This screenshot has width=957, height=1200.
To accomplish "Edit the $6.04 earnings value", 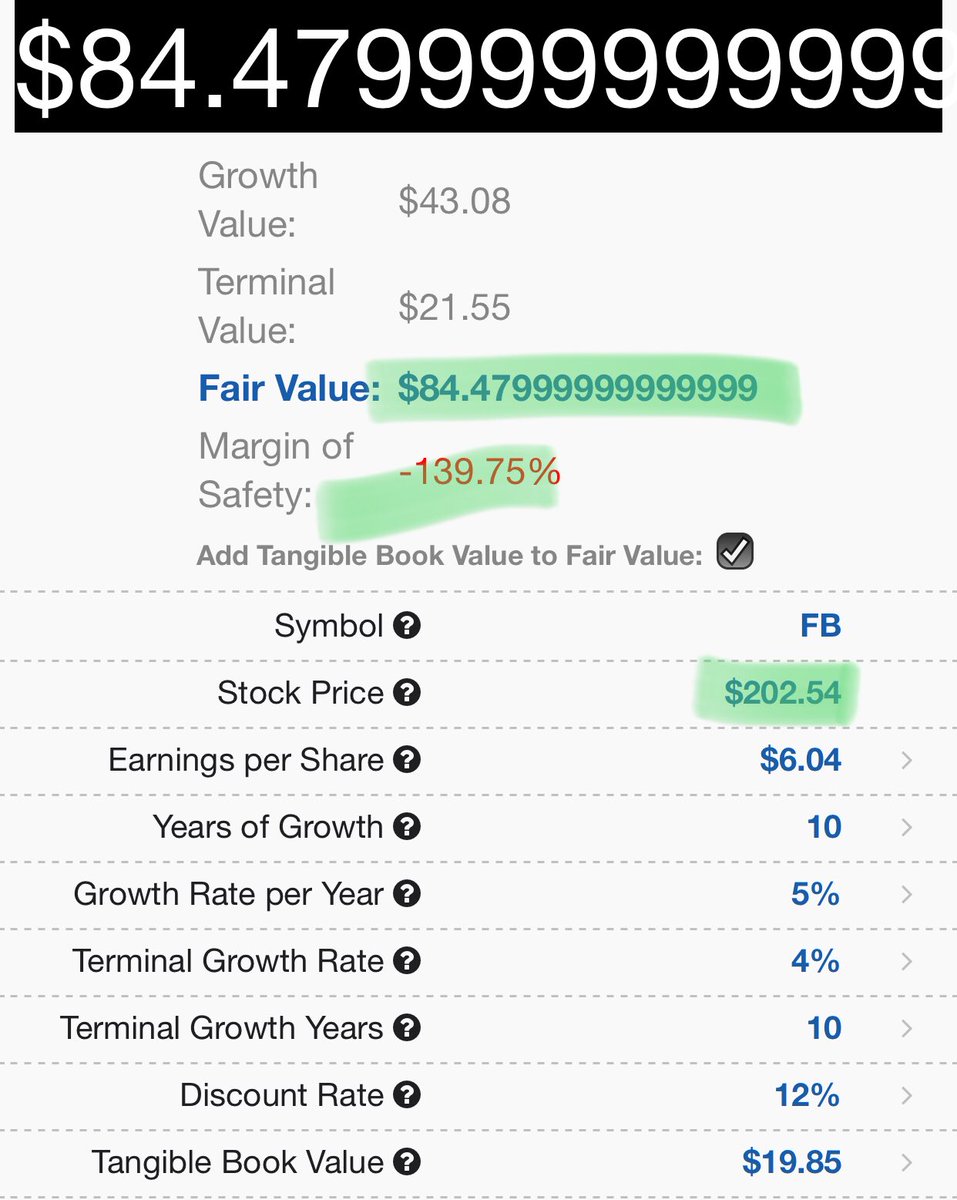I will [x=800, y=760].
